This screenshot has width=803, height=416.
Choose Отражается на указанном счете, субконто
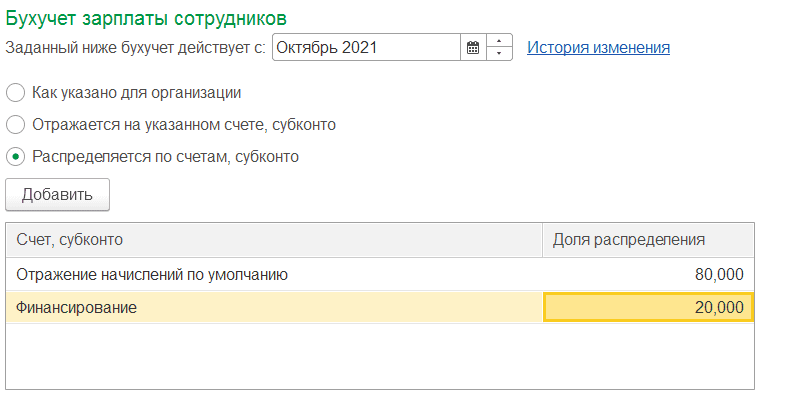click(x=15, y=124)
